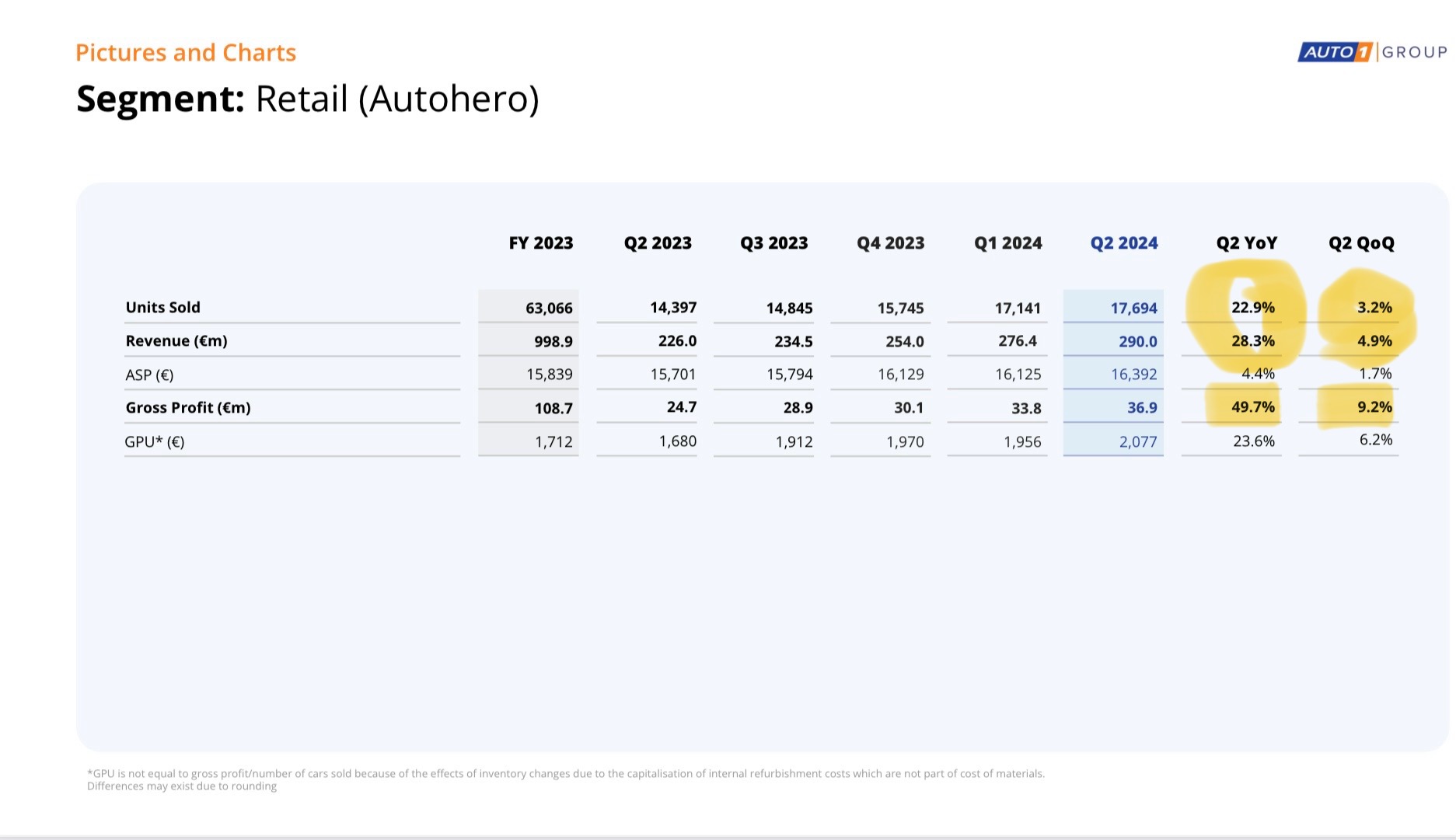This screenshot has width=1456, height=840.
Task: Select the 998.9 FY 2023 revenue cell
Action: 553,342
